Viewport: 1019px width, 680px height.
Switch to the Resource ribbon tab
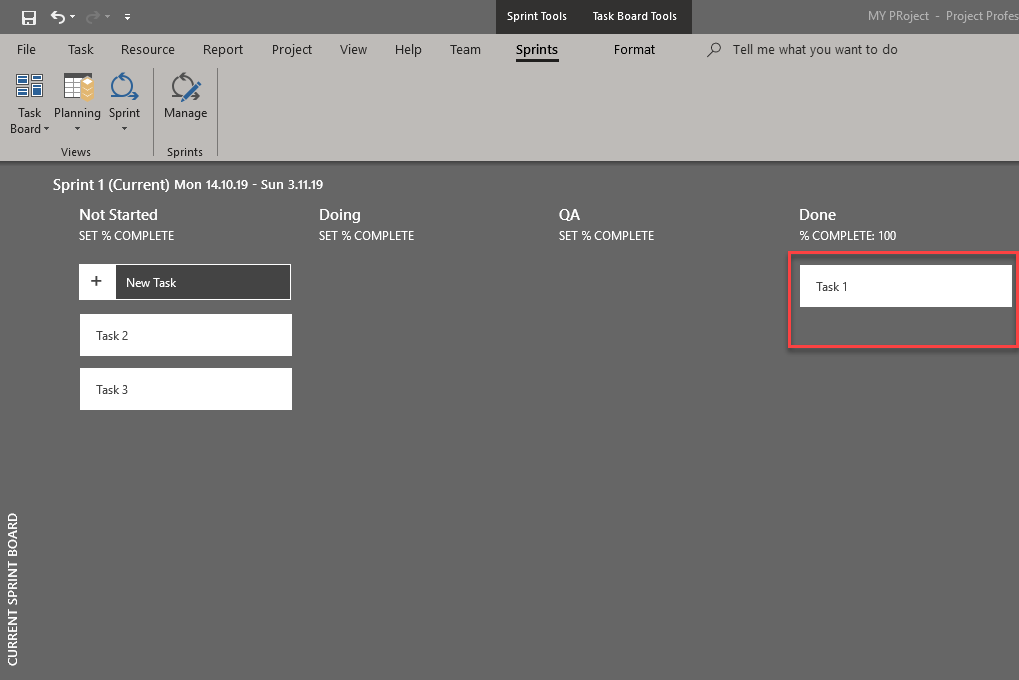coord(148,50)
